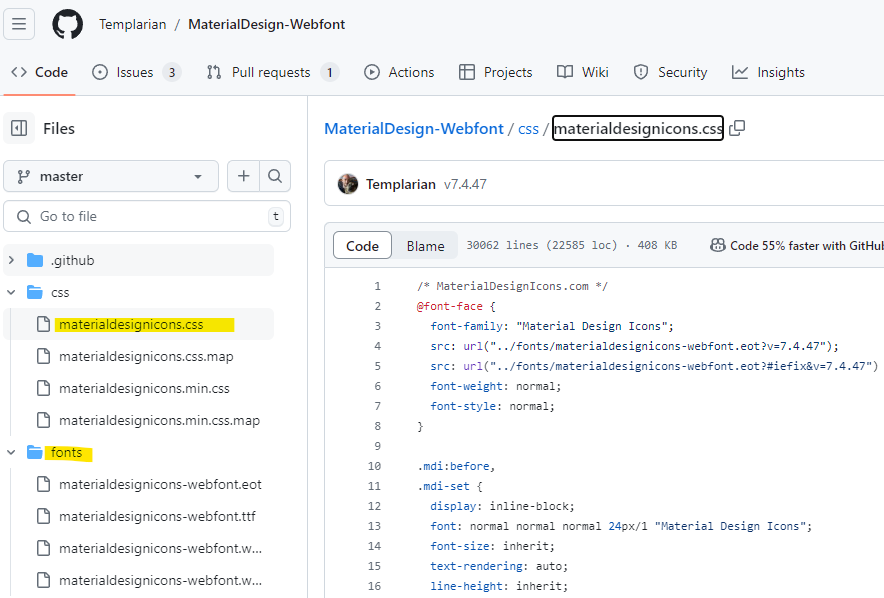
Task: Click file icon next to materialdesignicons.css.map
Action: (43, 357)
